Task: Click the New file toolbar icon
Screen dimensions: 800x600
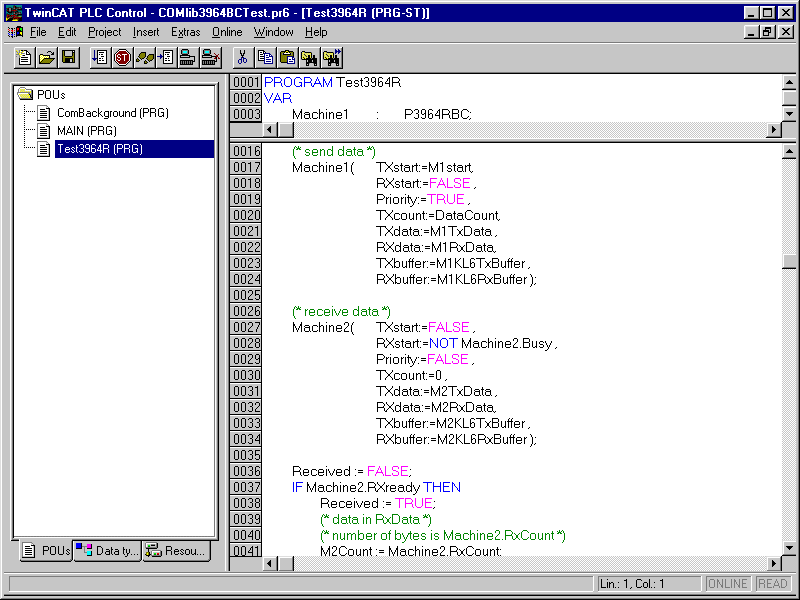Action: (x=24, y=57)
